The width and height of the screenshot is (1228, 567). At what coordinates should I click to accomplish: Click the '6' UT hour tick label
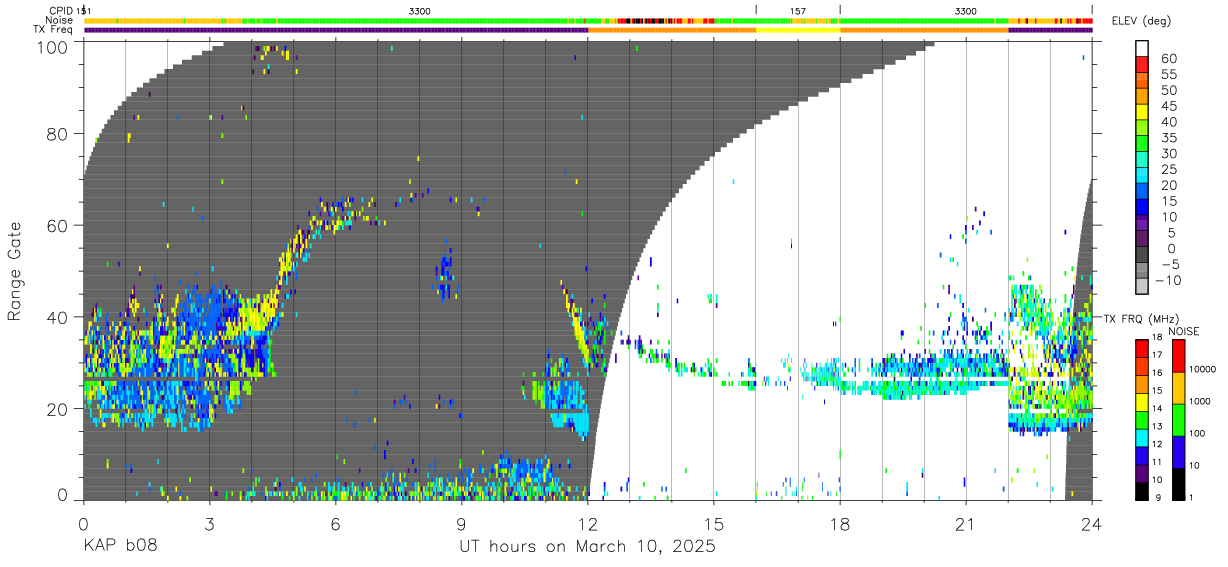tap(335, 524)
